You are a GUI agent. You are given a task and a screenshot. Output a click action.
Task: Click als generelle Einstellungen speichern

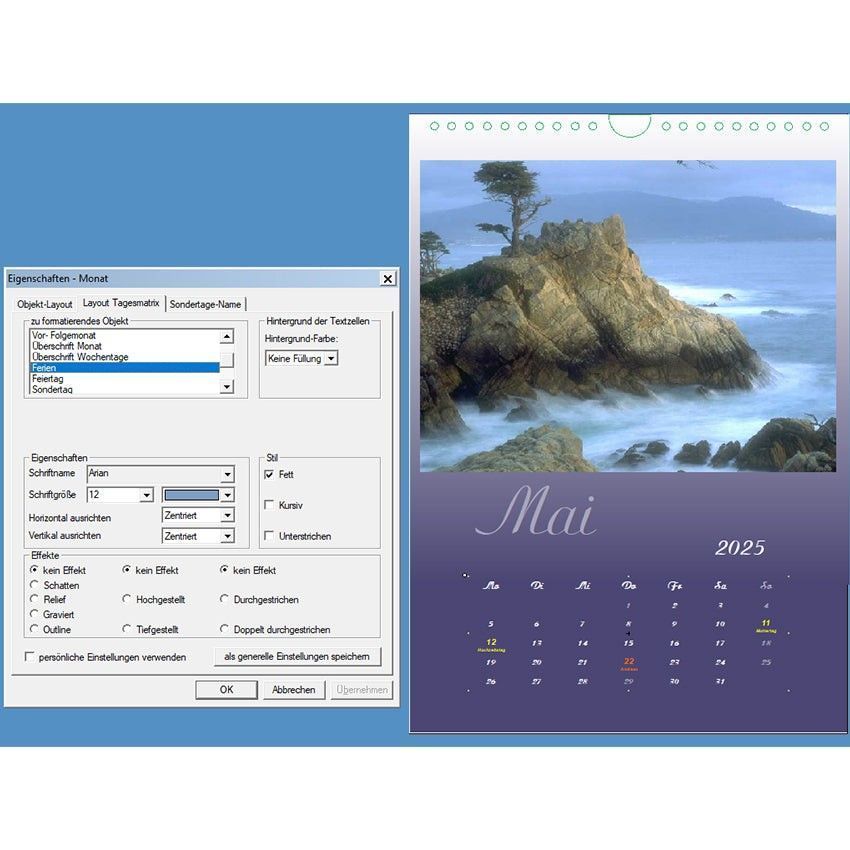(297, 657)
